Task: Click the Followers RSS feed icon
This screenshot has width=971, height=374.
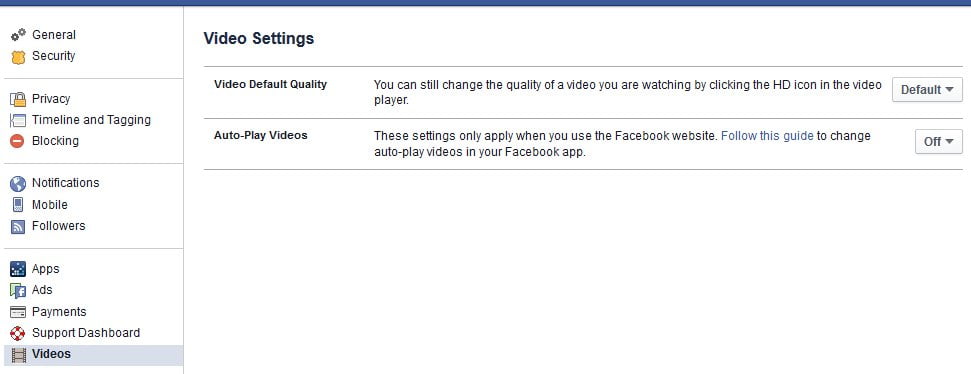Action: tap(18, 227)
